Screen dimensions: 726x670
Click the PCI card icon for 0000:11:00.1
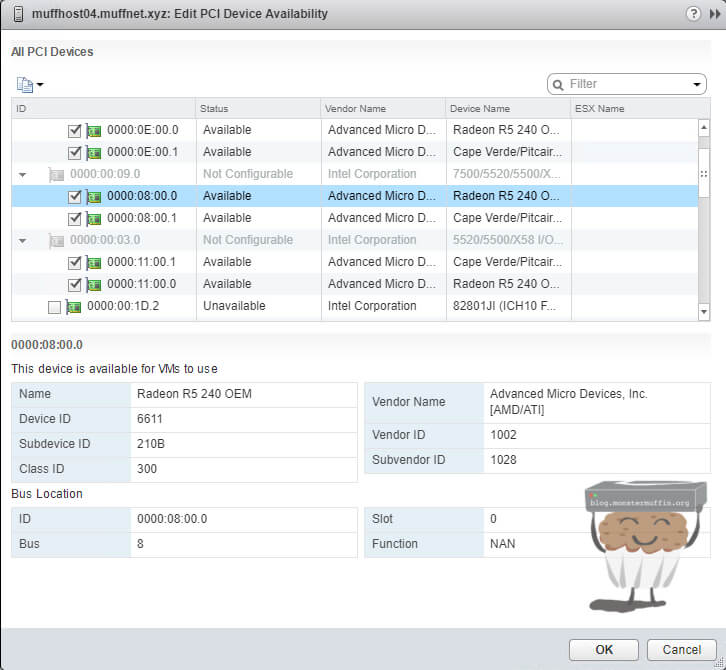94,262
